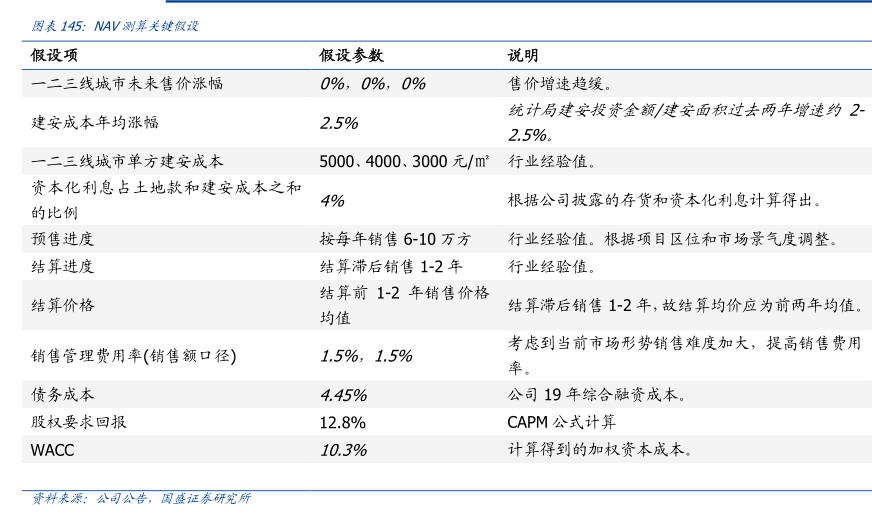Select the "假设项" column header

tap(54, 56)
